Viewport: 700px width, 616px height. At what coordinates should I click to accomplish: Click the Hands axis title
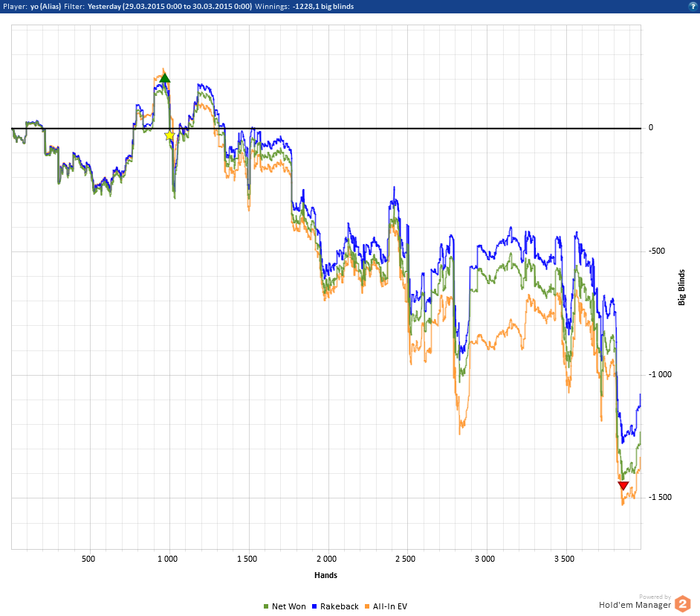[325, 575]
